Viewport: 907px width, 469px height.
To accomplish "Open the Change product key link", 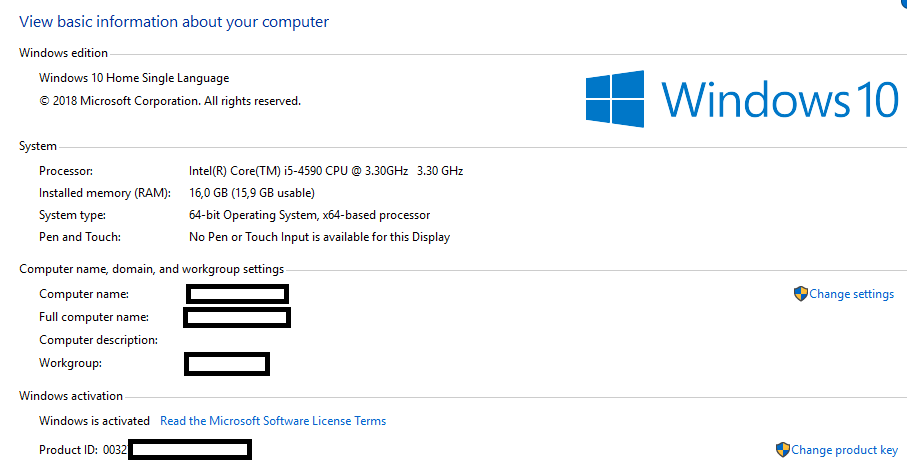I will tap(844, 450).
